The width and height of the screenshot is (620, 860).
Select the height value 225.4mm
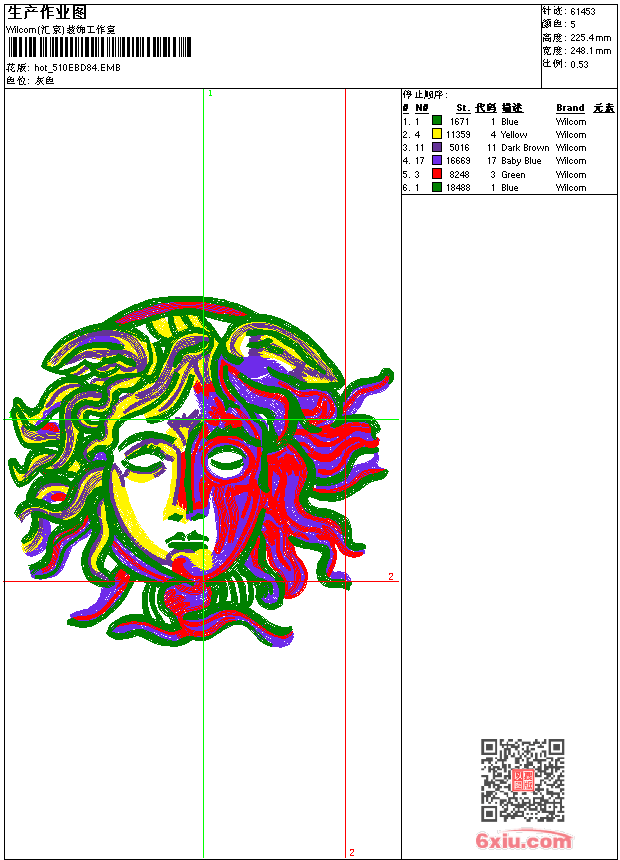590,38
